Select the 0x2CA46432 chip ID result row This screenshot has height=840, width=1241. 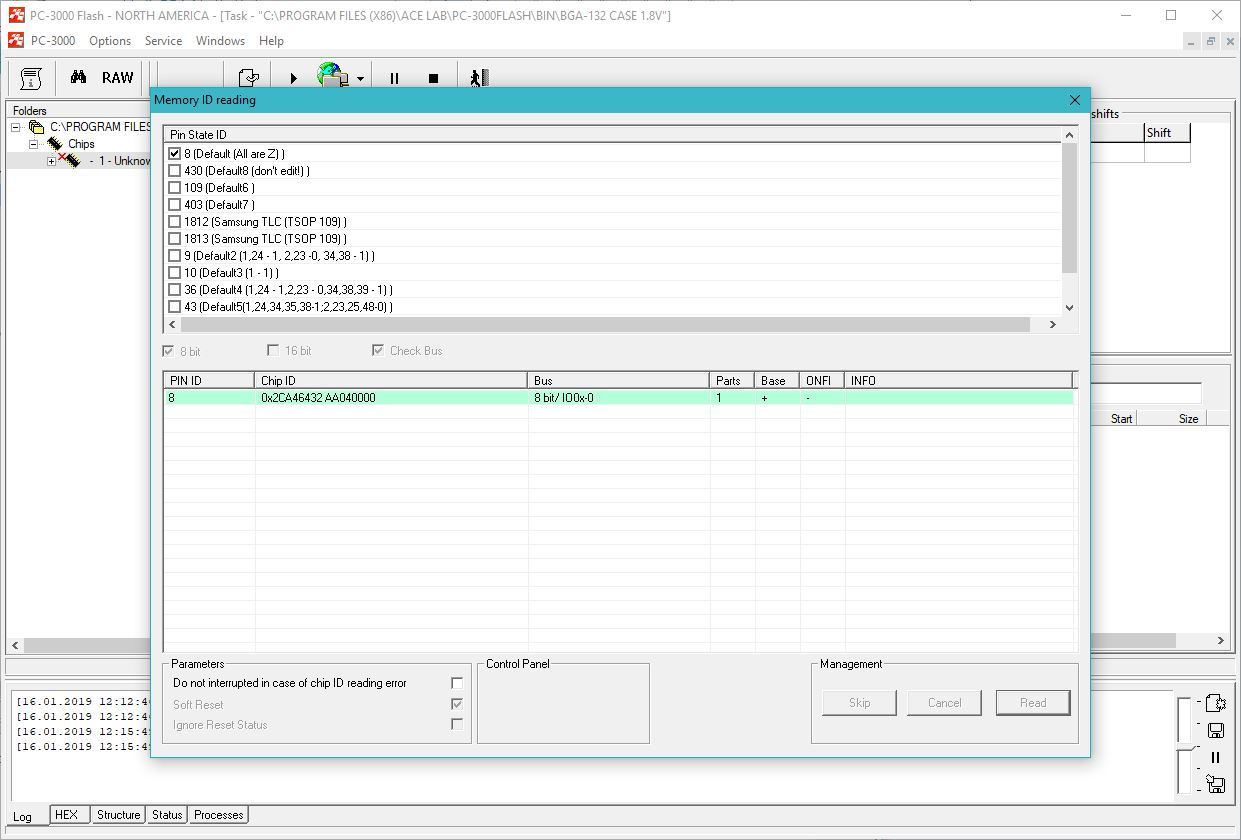coord(390,398)
